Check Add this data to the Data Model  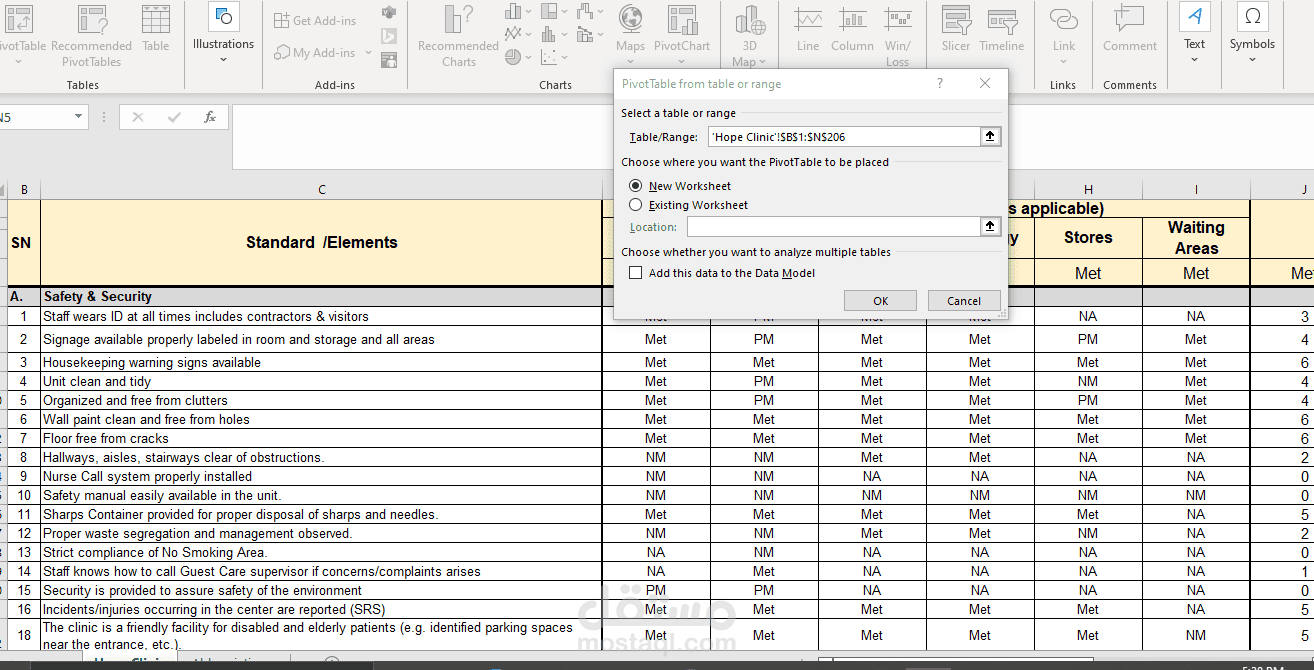[x=636, y=273]
